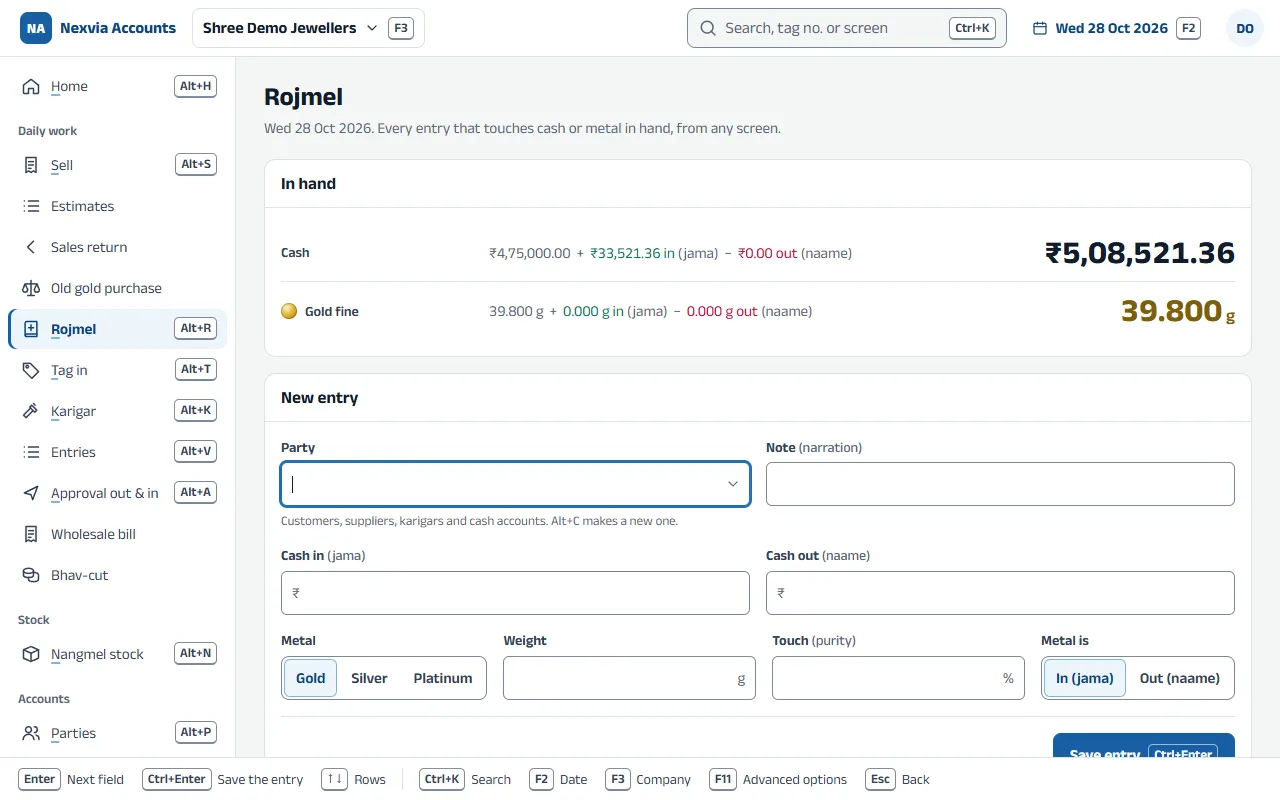Click the Entries list icon
Screen dimensions: 1280x800
point(31,452)
